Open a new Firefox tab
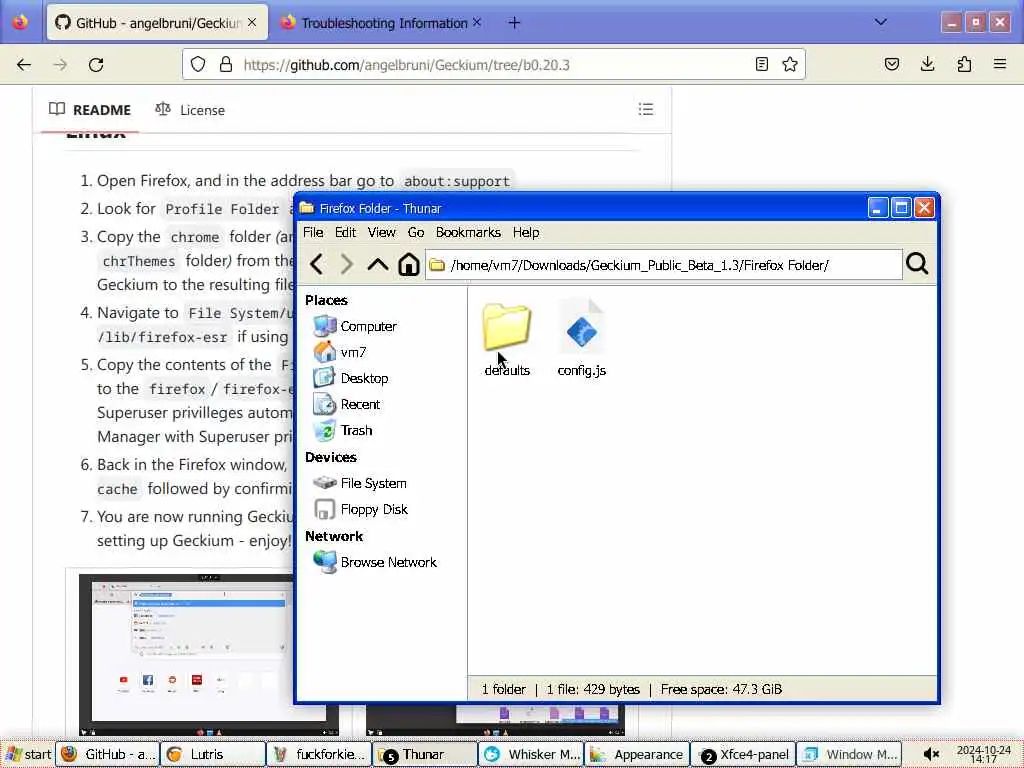Viewport: 1024px width, 768px height. pyautogui.click(x=514, y=23)
